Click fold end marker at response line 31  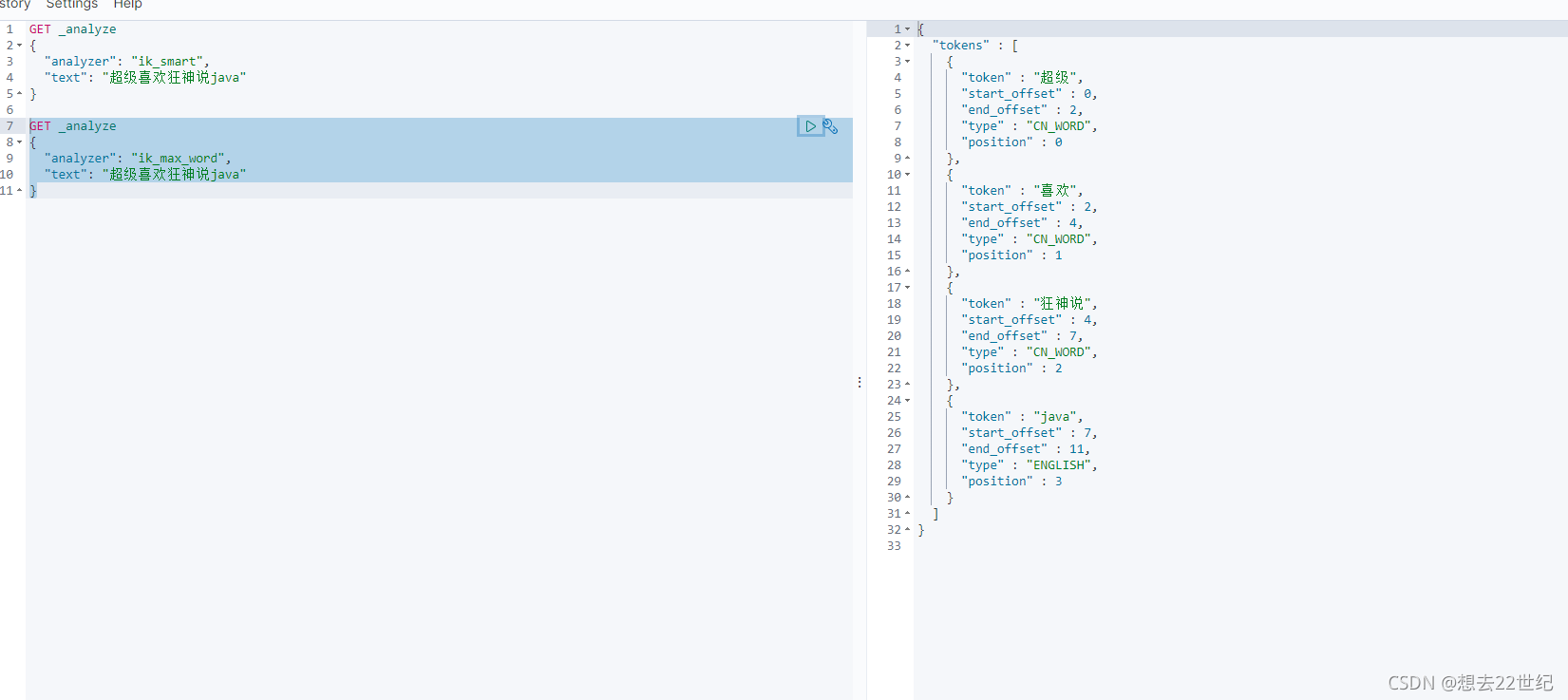click(x=907, y=514)
